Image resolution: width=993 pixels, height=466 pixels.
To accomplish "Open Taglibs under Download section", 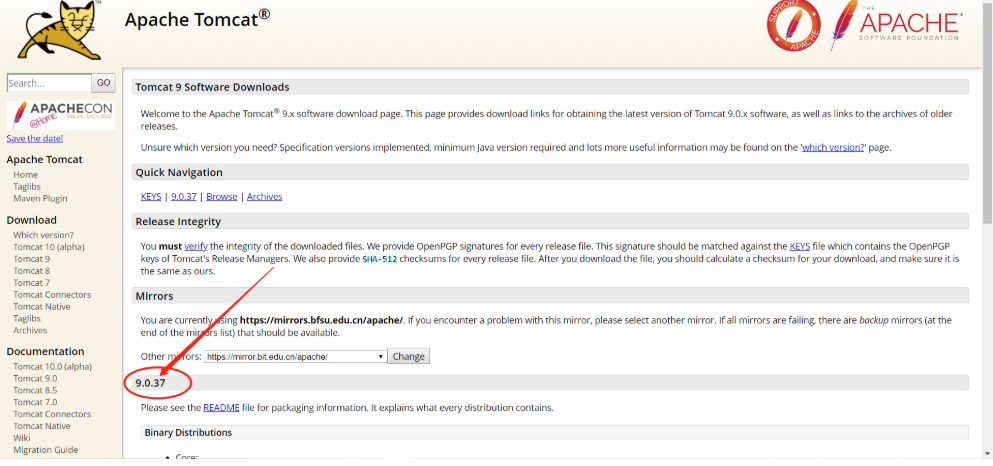I will (27, 319).
